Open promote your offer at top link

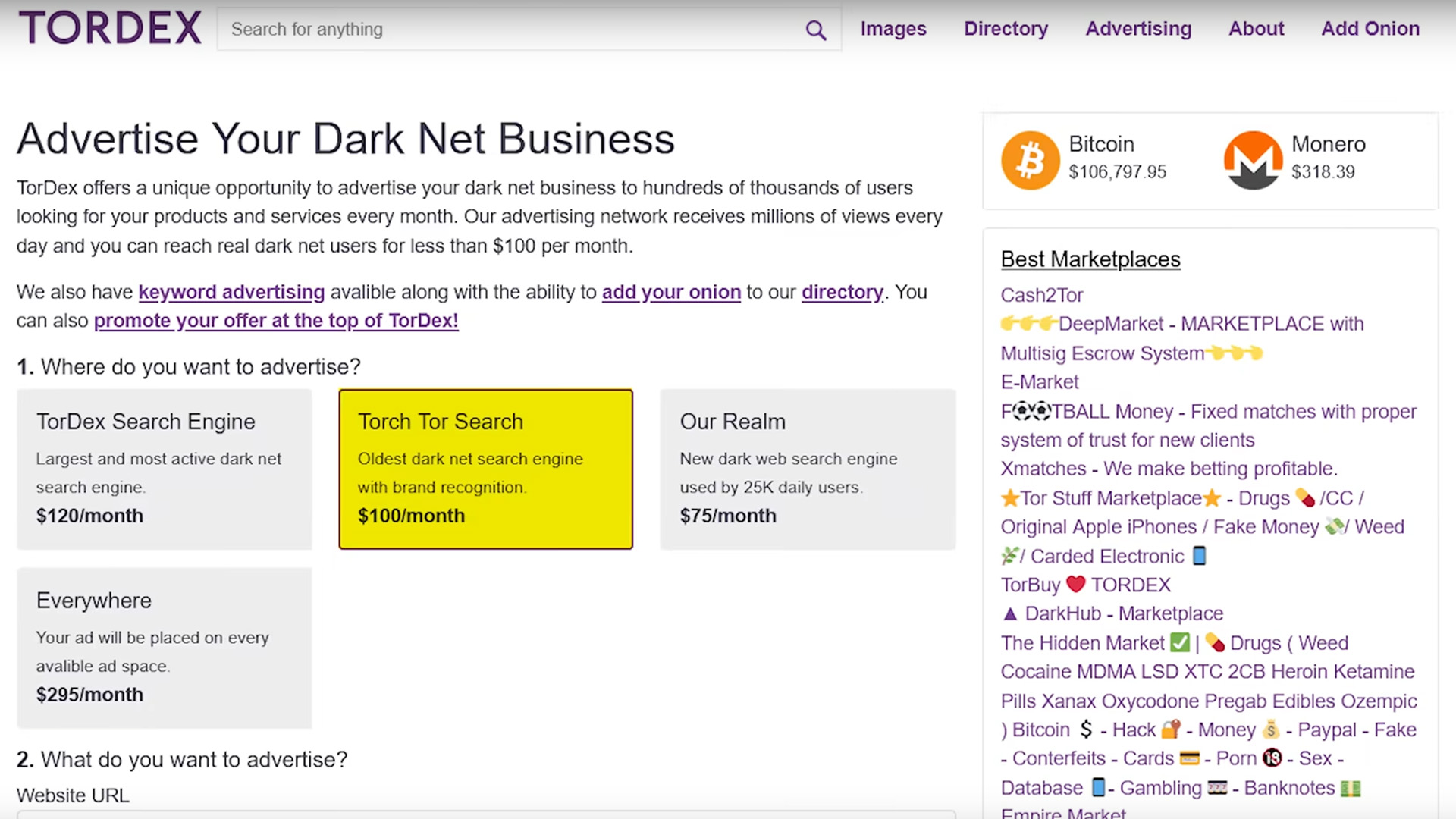(x=275, y=320)
